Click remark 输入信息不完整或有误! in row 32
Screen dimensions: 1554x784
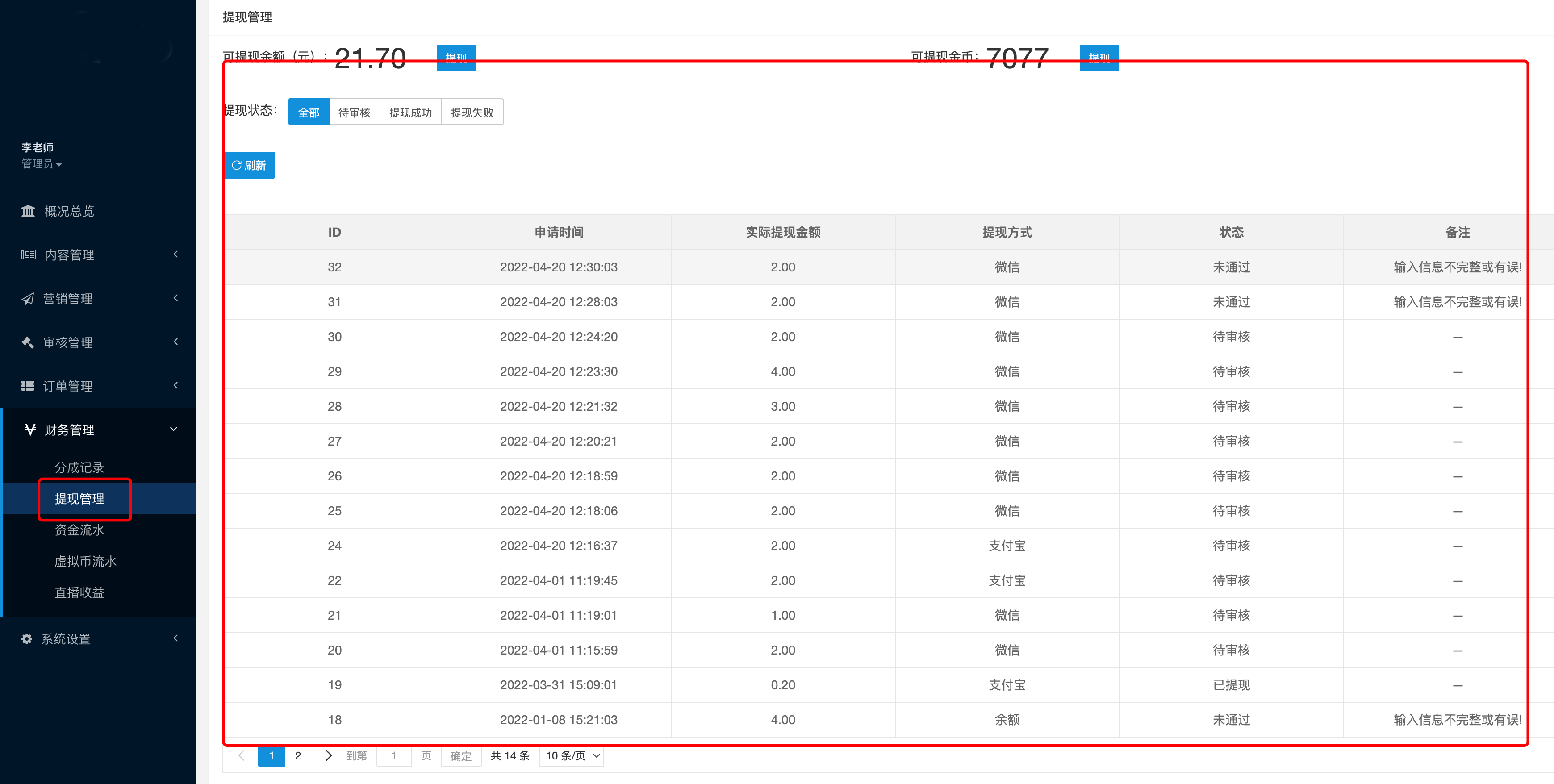(x=1458, y=267)
